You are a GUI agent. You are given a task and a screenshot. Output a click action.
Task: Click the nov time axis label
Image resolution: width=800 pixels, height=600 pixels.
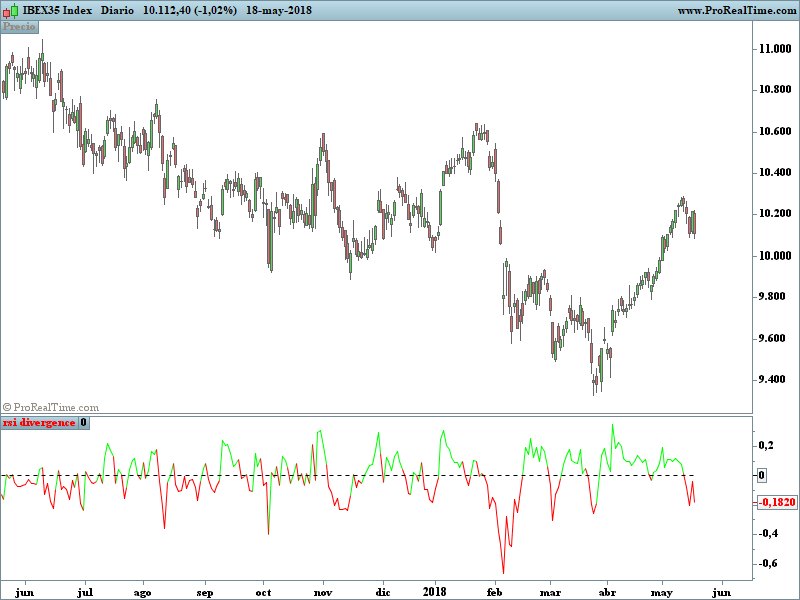click(323, 592)
